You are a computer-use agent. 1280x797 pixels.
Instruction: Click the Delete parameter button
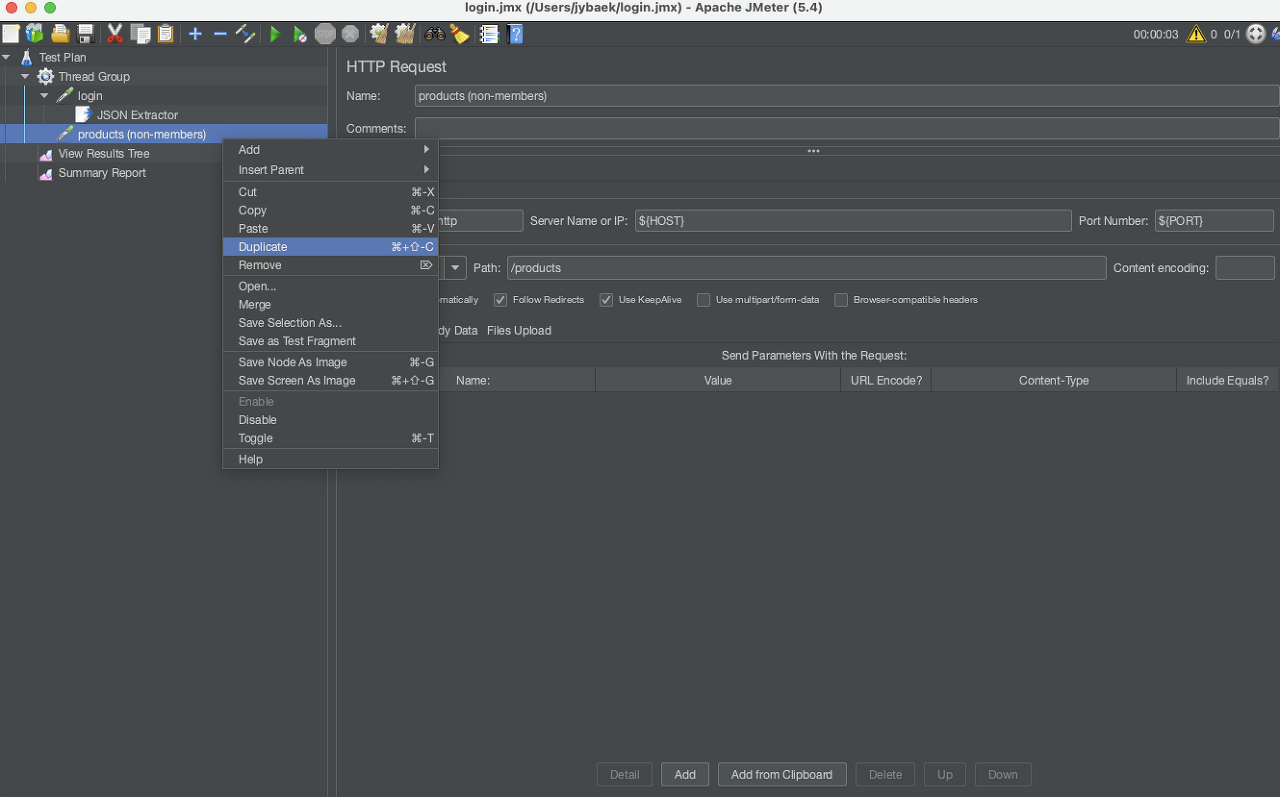[885, 775]
